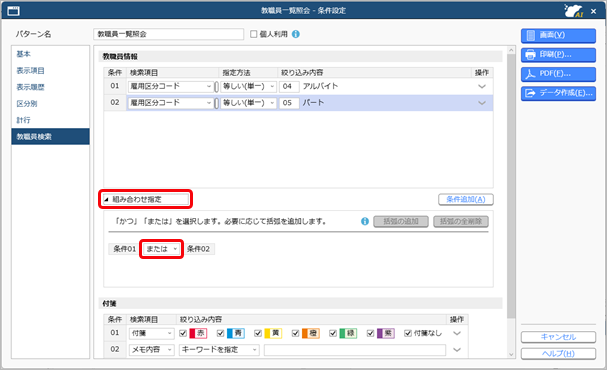
Task: Click the vertical scrollbar thumb
Action: (x=511, y=186)
